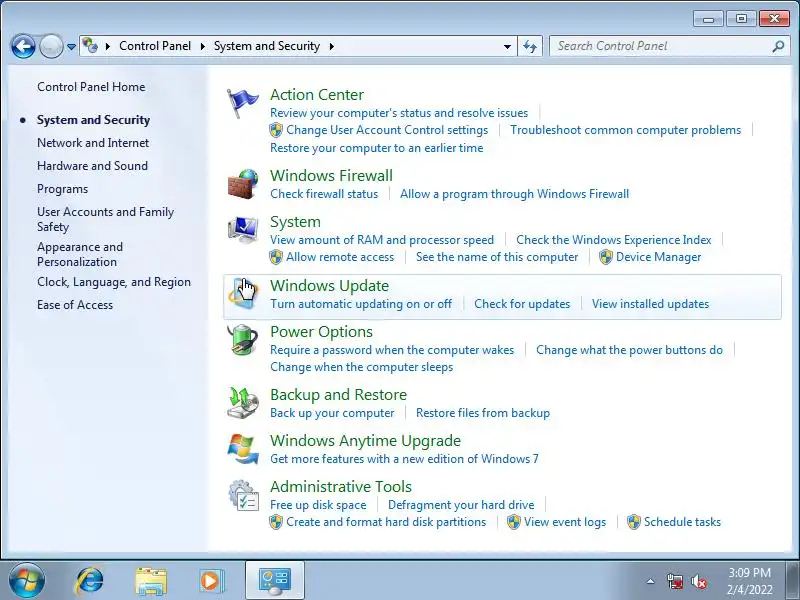Viewport: 800px width, 600px height.
Task: Open Clock, Language, and Region
Action: coord(114,282)
